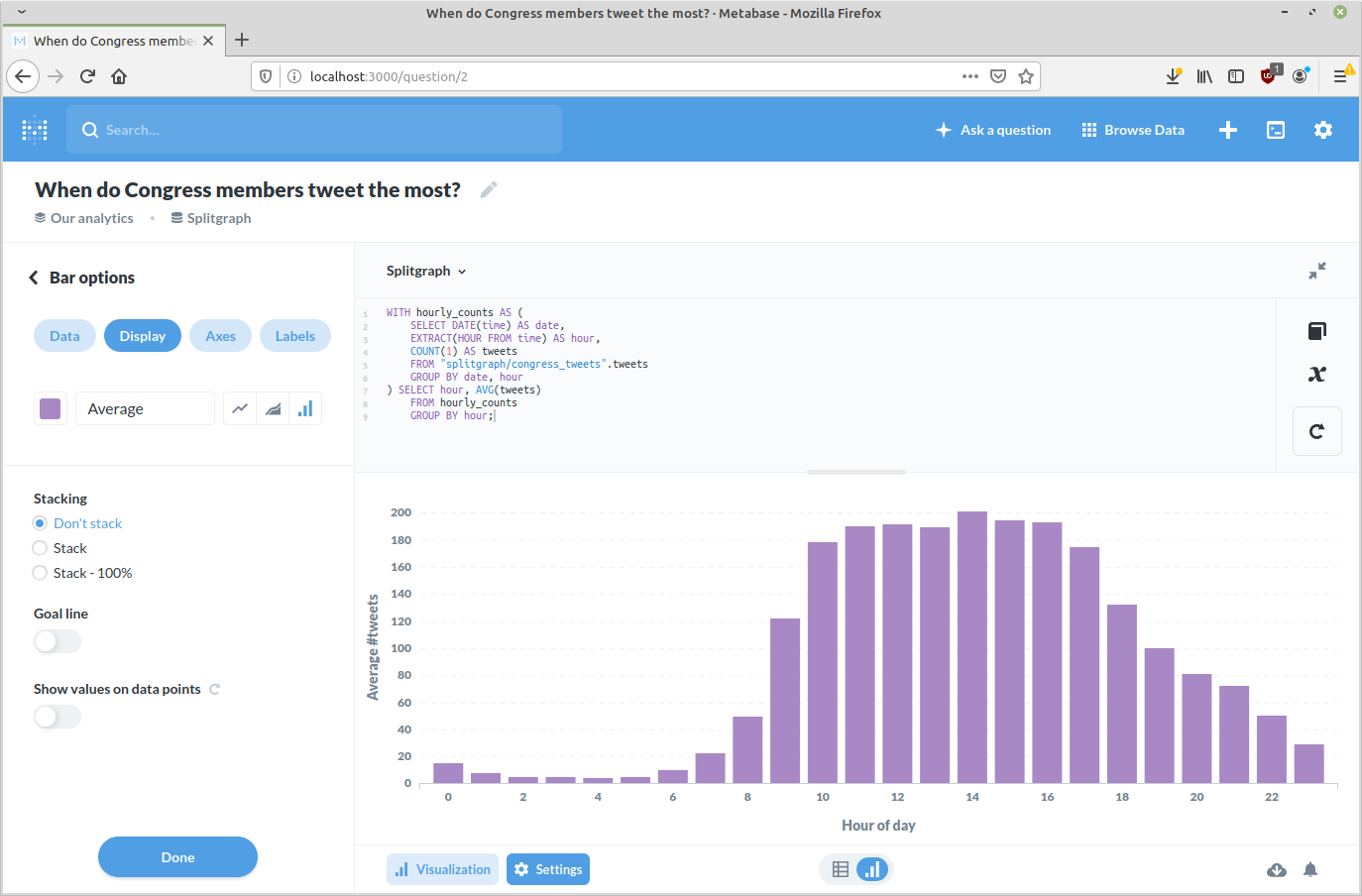1362x896 pixels.
Task: Switch to the Labels tab
Action: tap(295, 336)
